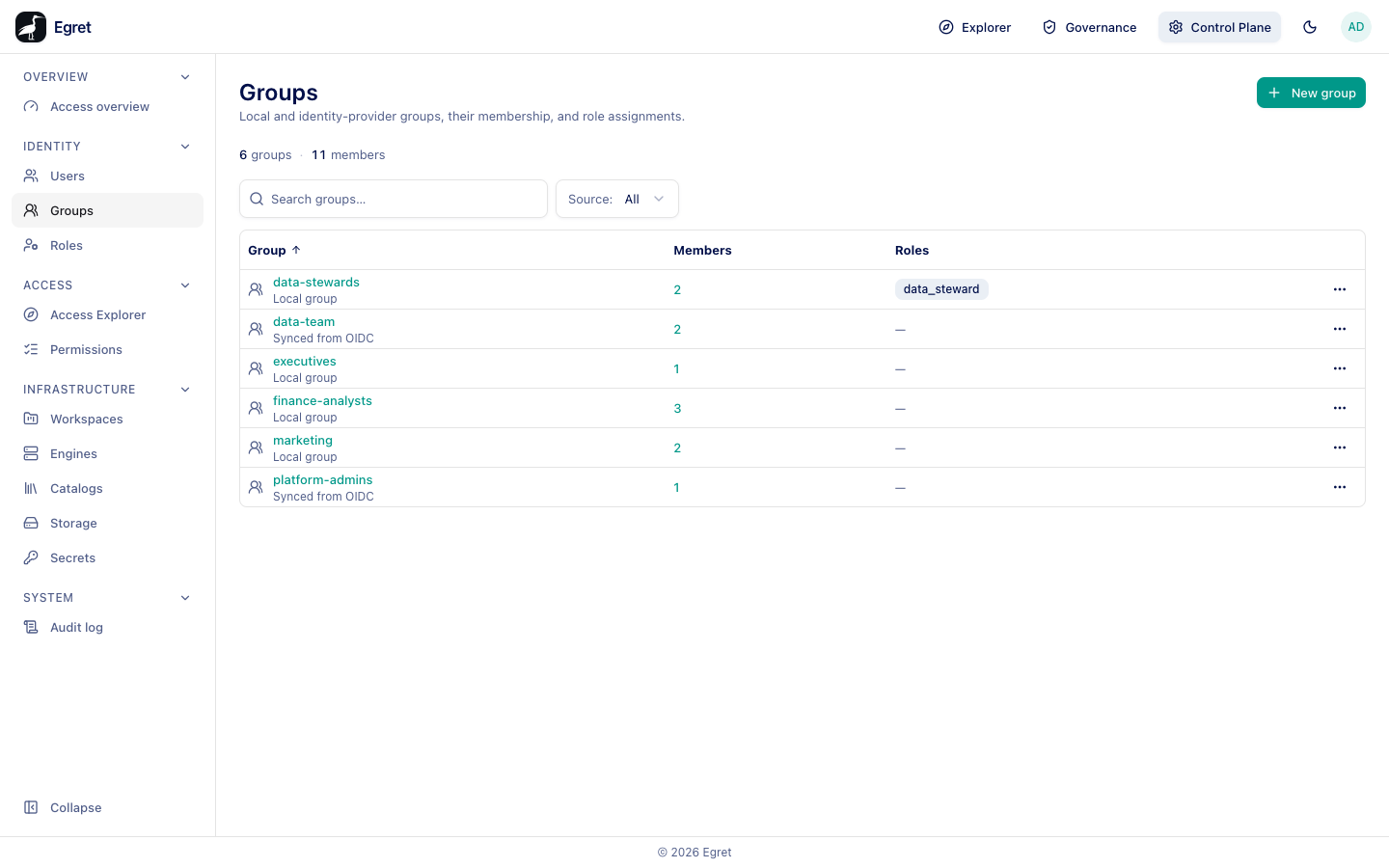Collapse the Overview sidebar section
Viewport: 1389px width, 868px height.
tap(185, 77)
